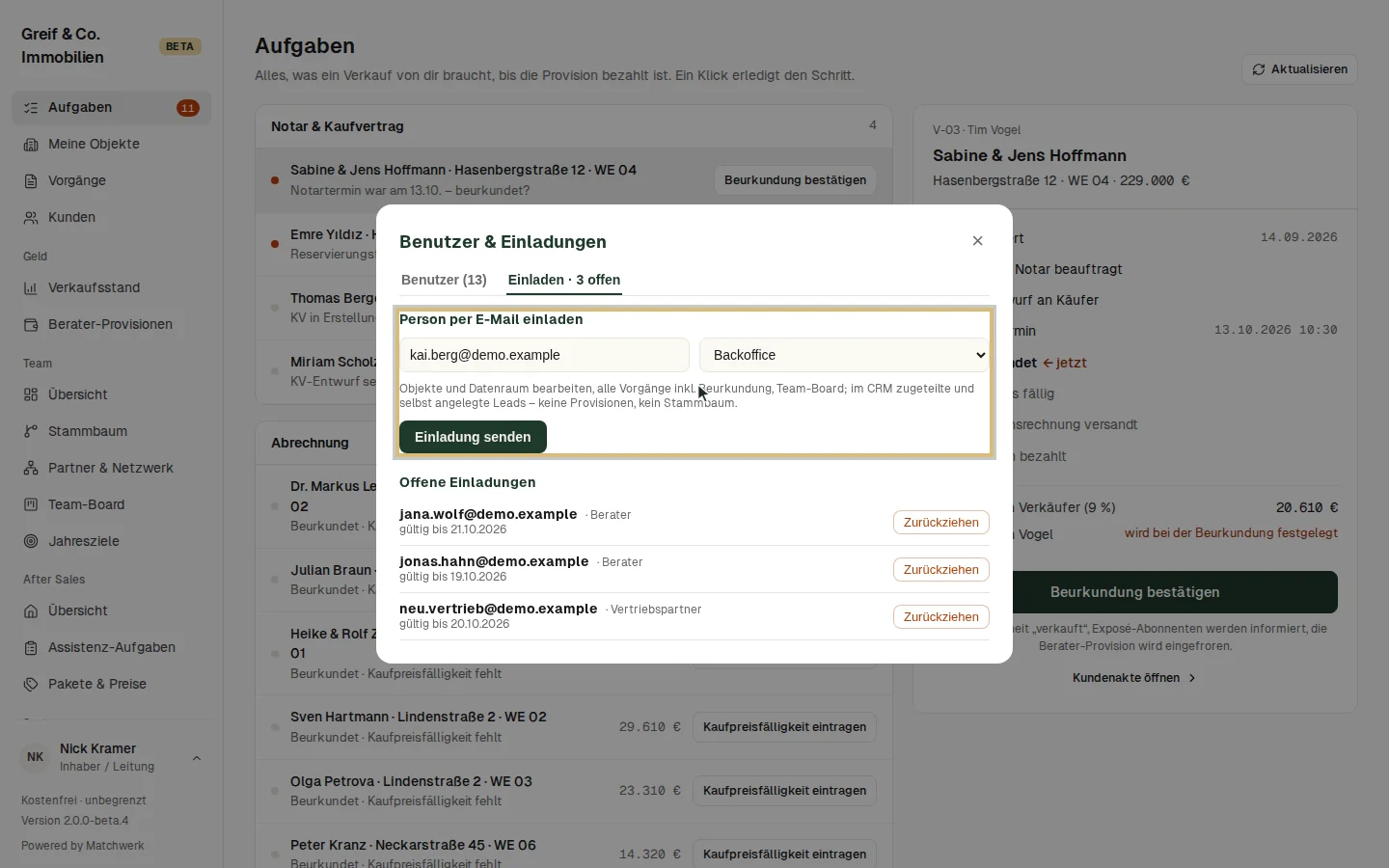The image size is (1389, 868).
Task: Open Jahresziele page
Action: pos(111,542)
